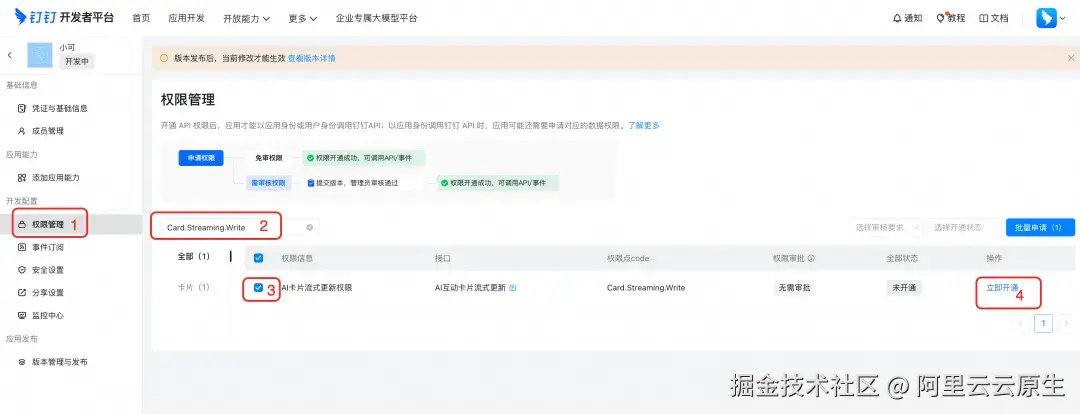Image resolution: width=1080 pixels, height=414 pixels.
Task: Open 教程 tutorials link
Action: pos(951,19)
